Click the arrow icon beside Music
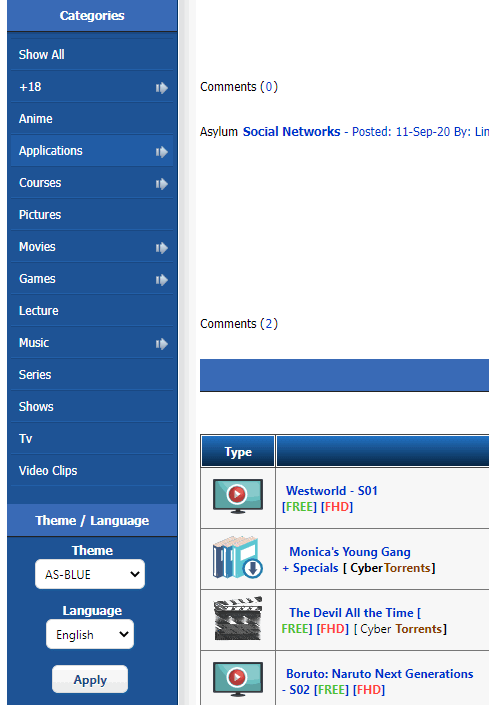Viewport: 489px width, 705px height. click(162, 344)
